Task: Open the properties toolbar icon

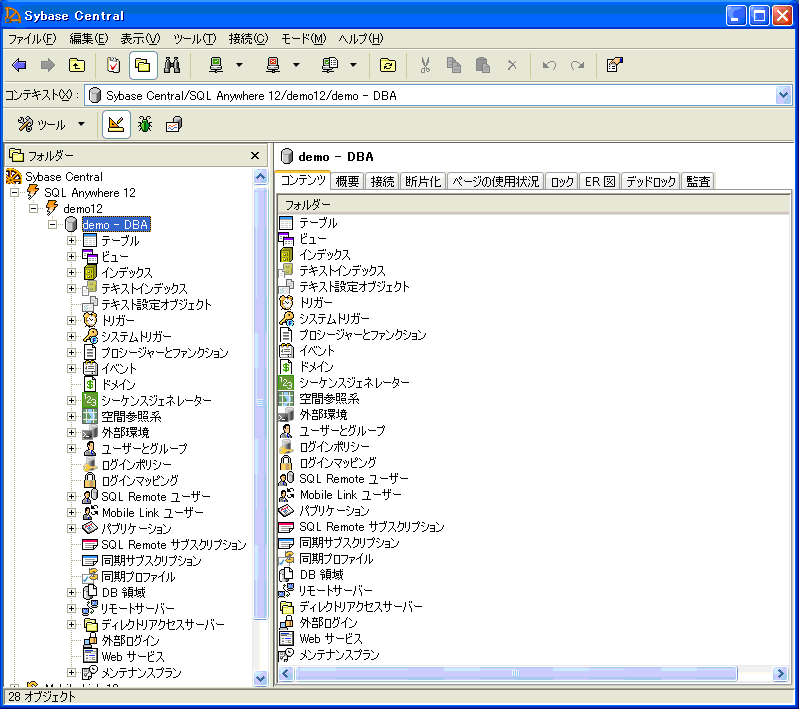Action: 615,66
